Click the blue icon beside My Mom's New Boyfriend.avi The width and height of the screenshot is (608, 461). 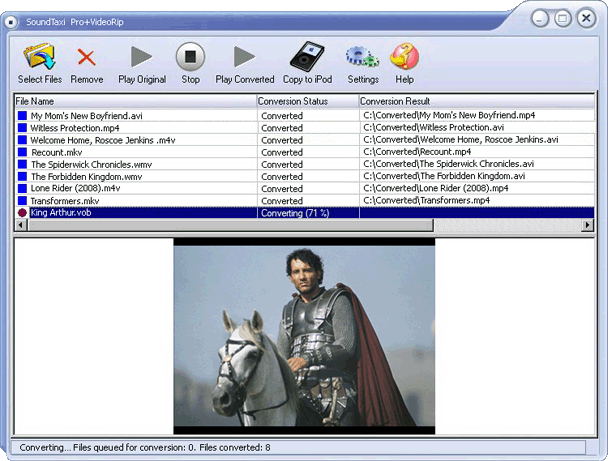click(x=22, y=116)
